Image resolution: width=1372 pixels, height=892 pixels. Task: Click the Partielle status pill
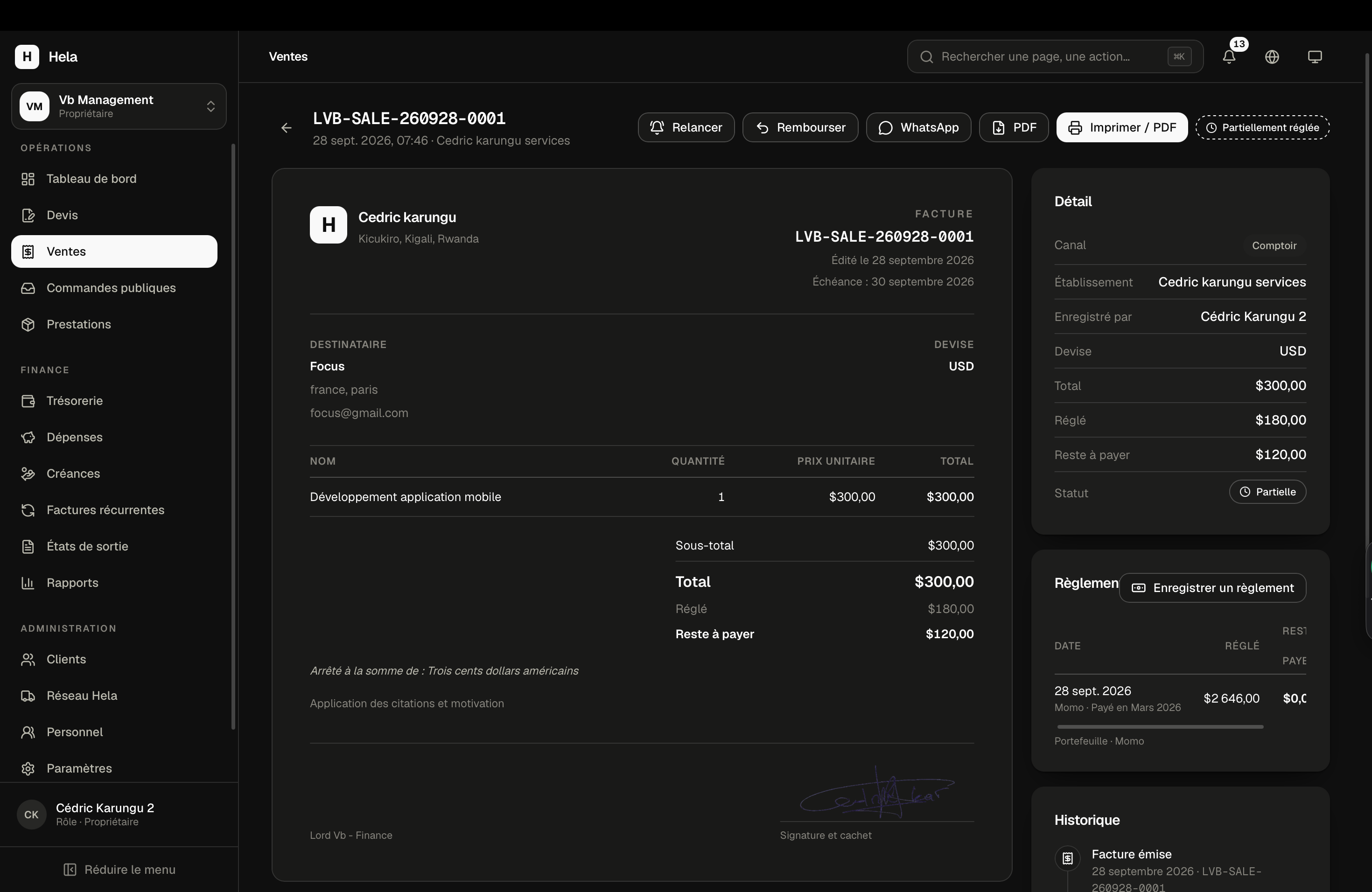coord(1267,492)
